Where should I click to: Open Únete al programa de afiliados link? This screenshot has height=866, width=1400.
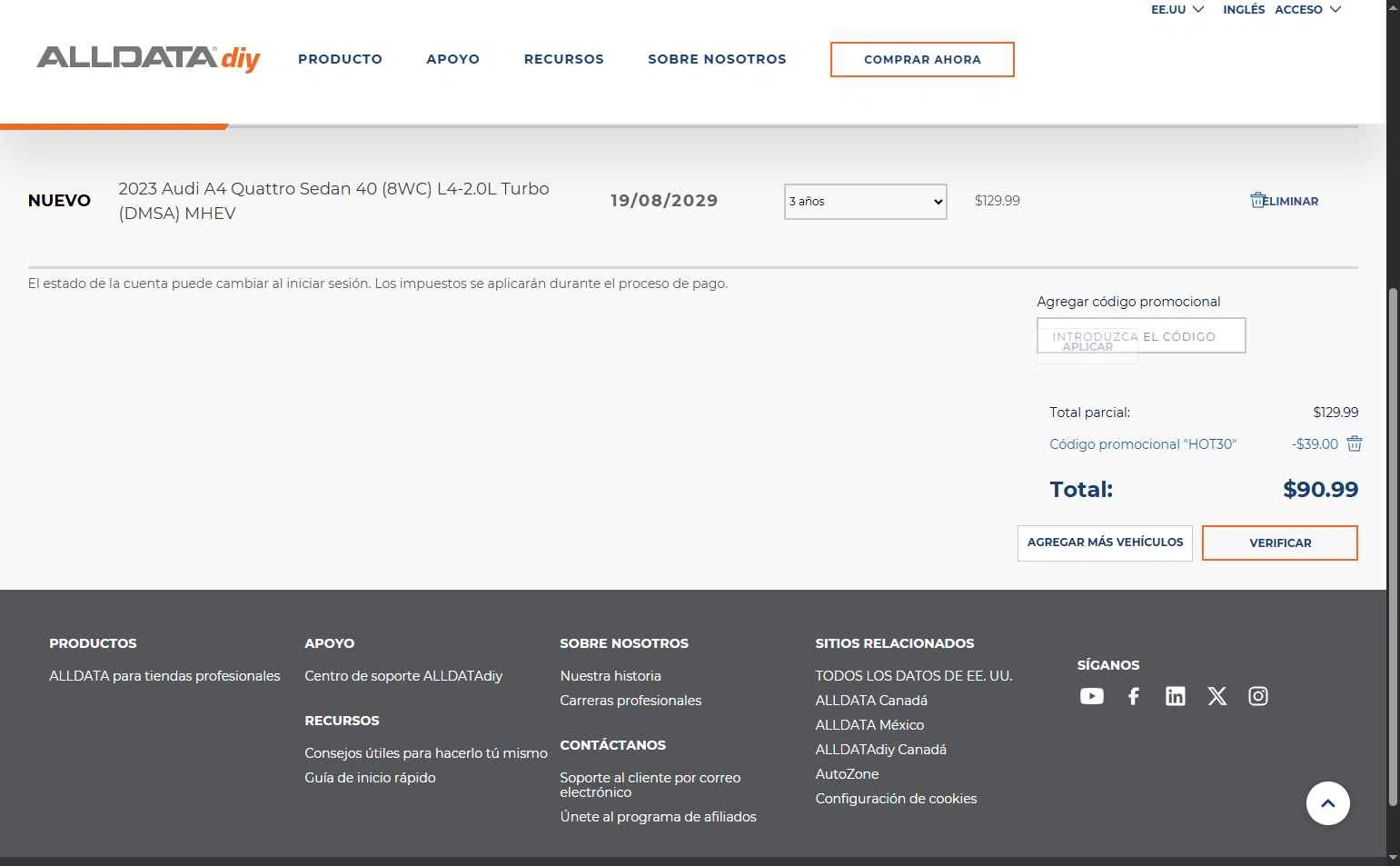[x=658, y=817]
